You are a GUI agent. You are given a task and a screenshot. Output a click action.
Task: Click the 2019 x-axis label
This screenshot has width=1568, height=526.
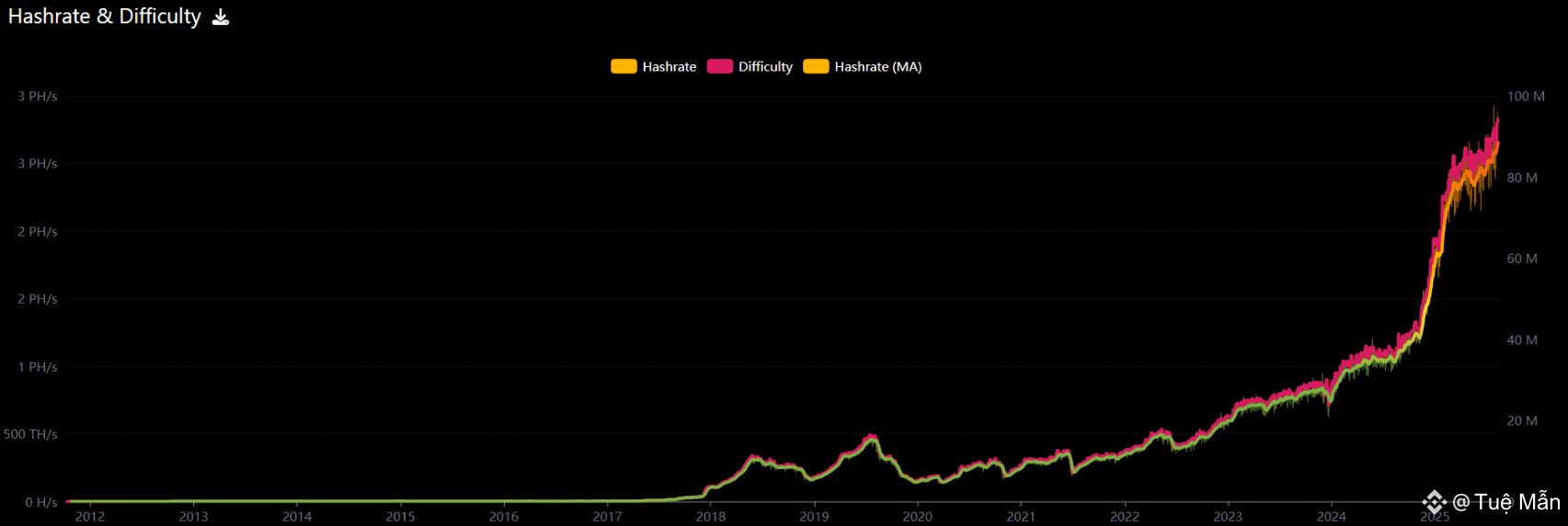click(x=814, y=517)
